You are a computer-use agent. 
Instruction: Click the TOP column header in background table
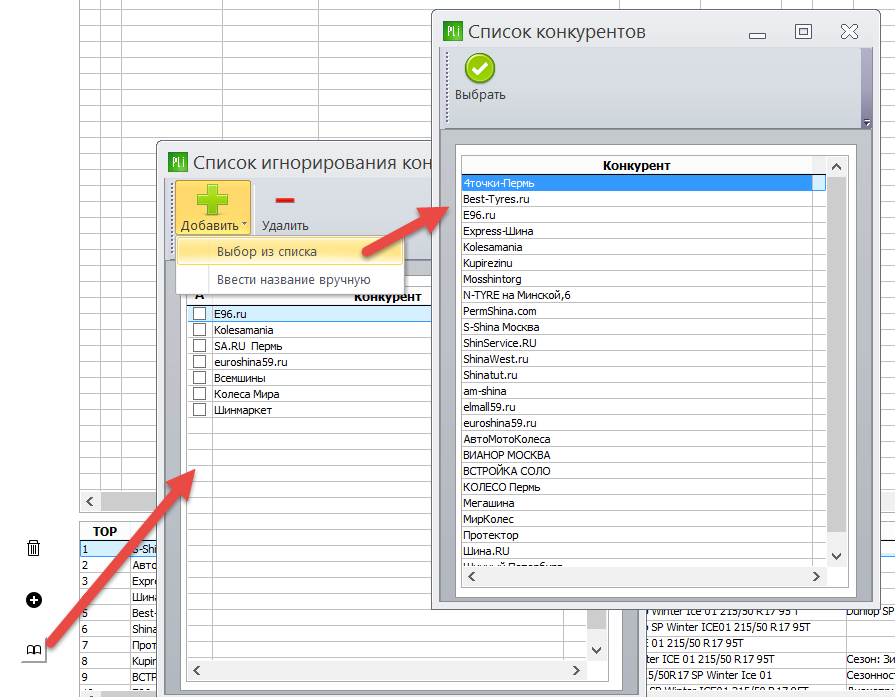point(104,531)
